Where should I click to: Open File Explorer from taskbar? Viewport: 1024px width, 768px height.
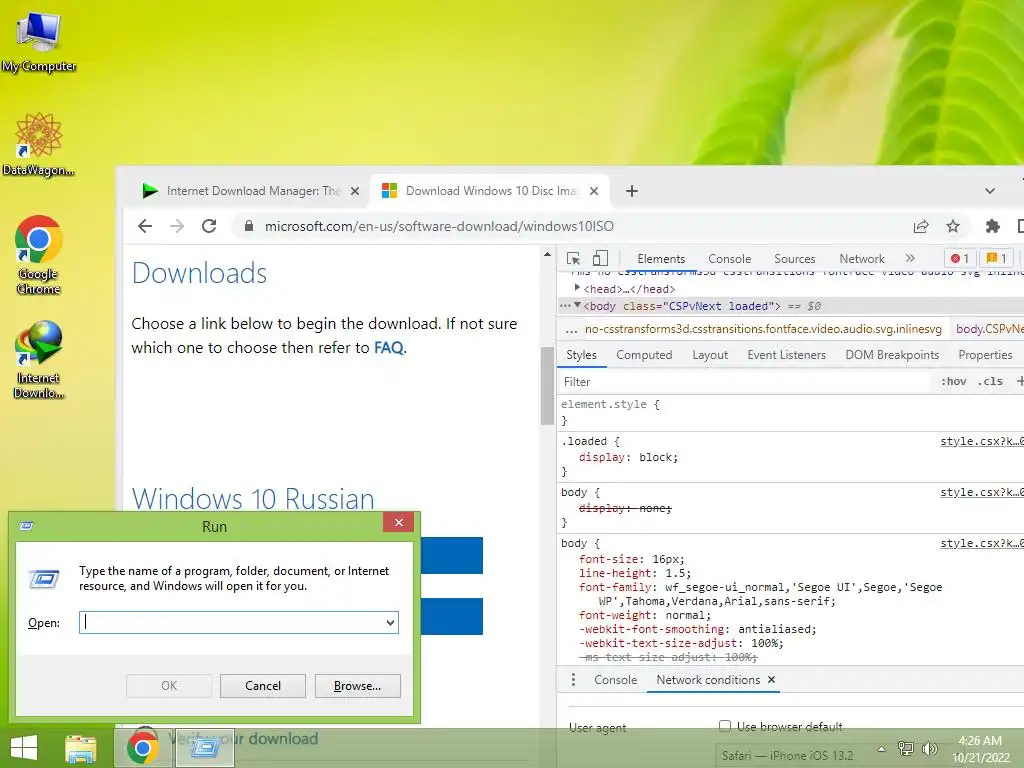(x=80, y=748)
